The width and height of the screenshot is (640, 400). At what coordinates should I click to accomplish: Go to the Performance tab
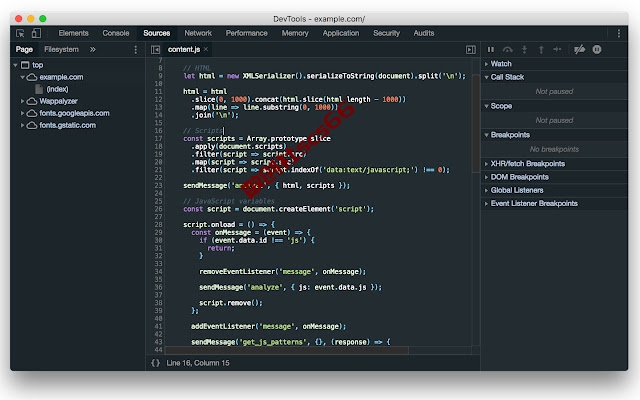[x=247, y=33]
